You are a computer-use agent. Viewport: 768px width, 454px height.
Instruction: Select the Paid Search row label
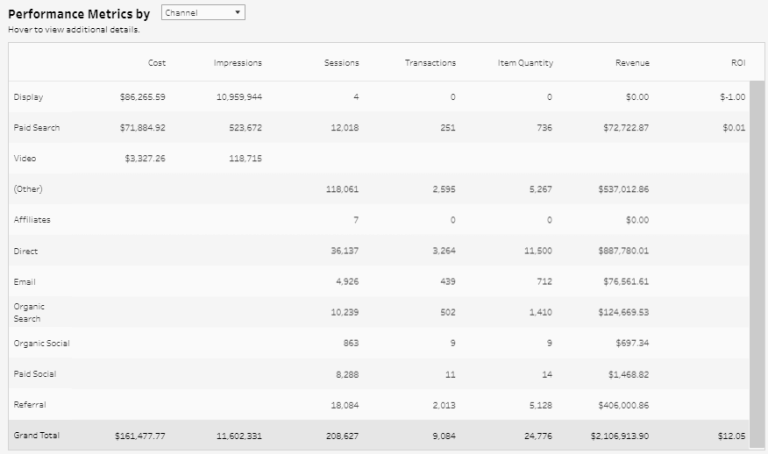36,128
